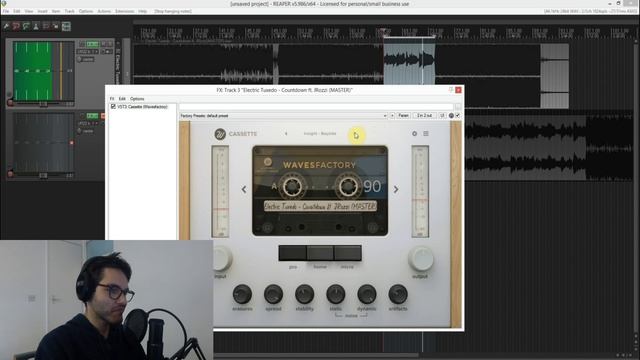
Task: Click Stop hanging notes in menu bar
Action: (x=173, y=11)
